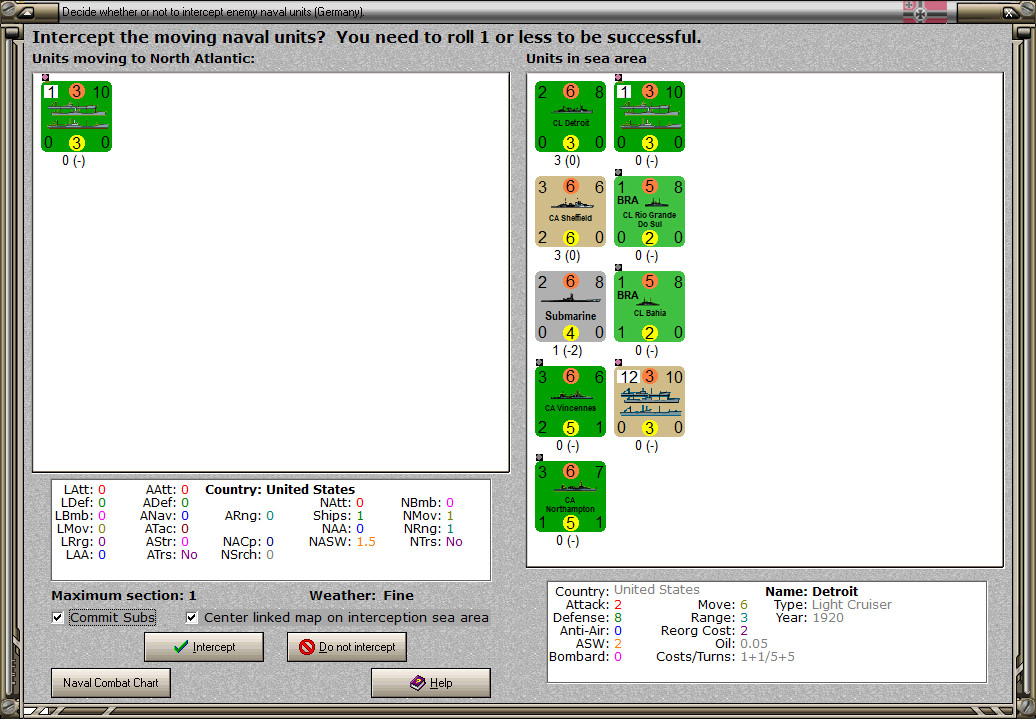Select the convoy unit moving to North Atlantic
This screenshot has height=719, width=1036.
(x=77, y=117)
